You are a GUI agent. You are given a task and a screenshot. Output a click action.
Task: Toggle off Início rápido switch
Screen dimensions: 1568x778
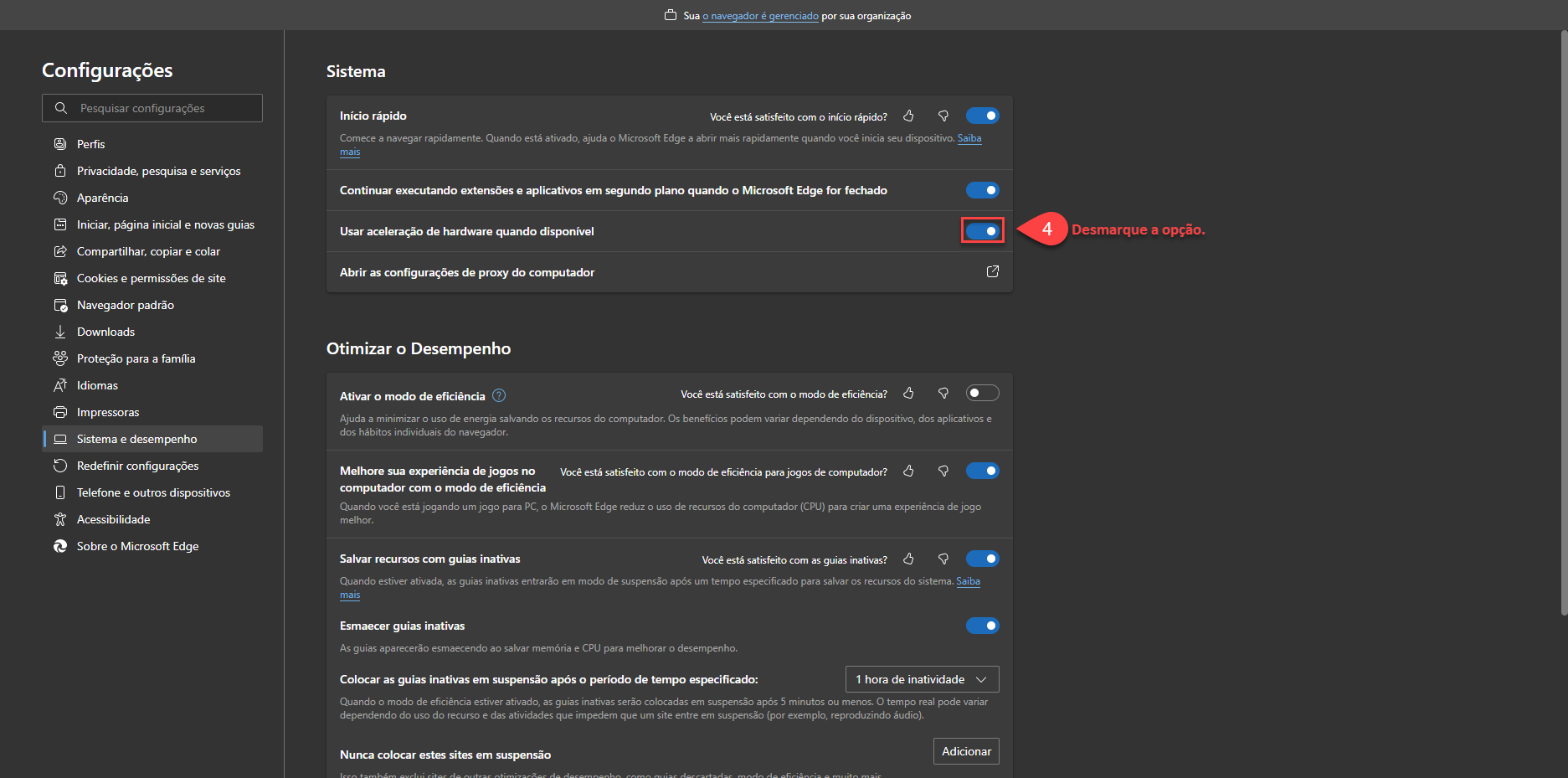click(982, 116)
